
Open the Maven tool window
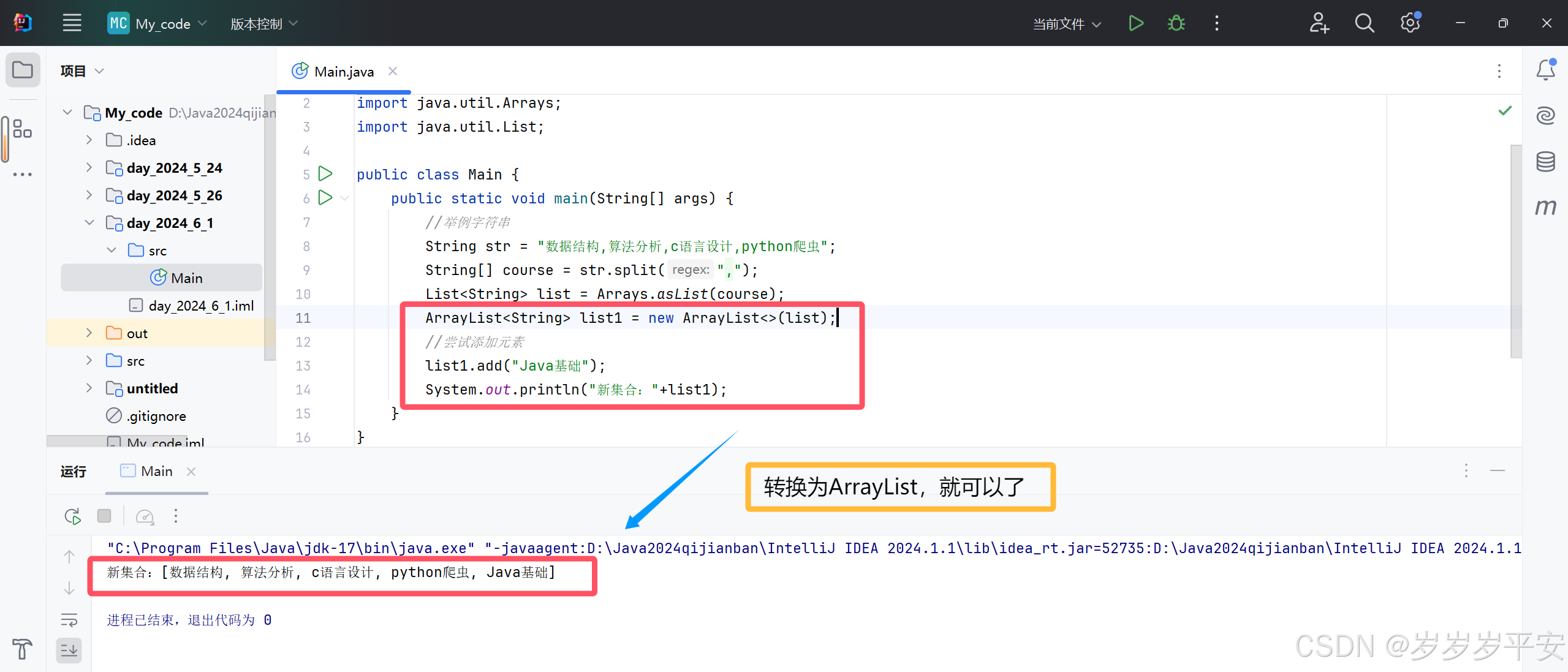(1545, 207)
